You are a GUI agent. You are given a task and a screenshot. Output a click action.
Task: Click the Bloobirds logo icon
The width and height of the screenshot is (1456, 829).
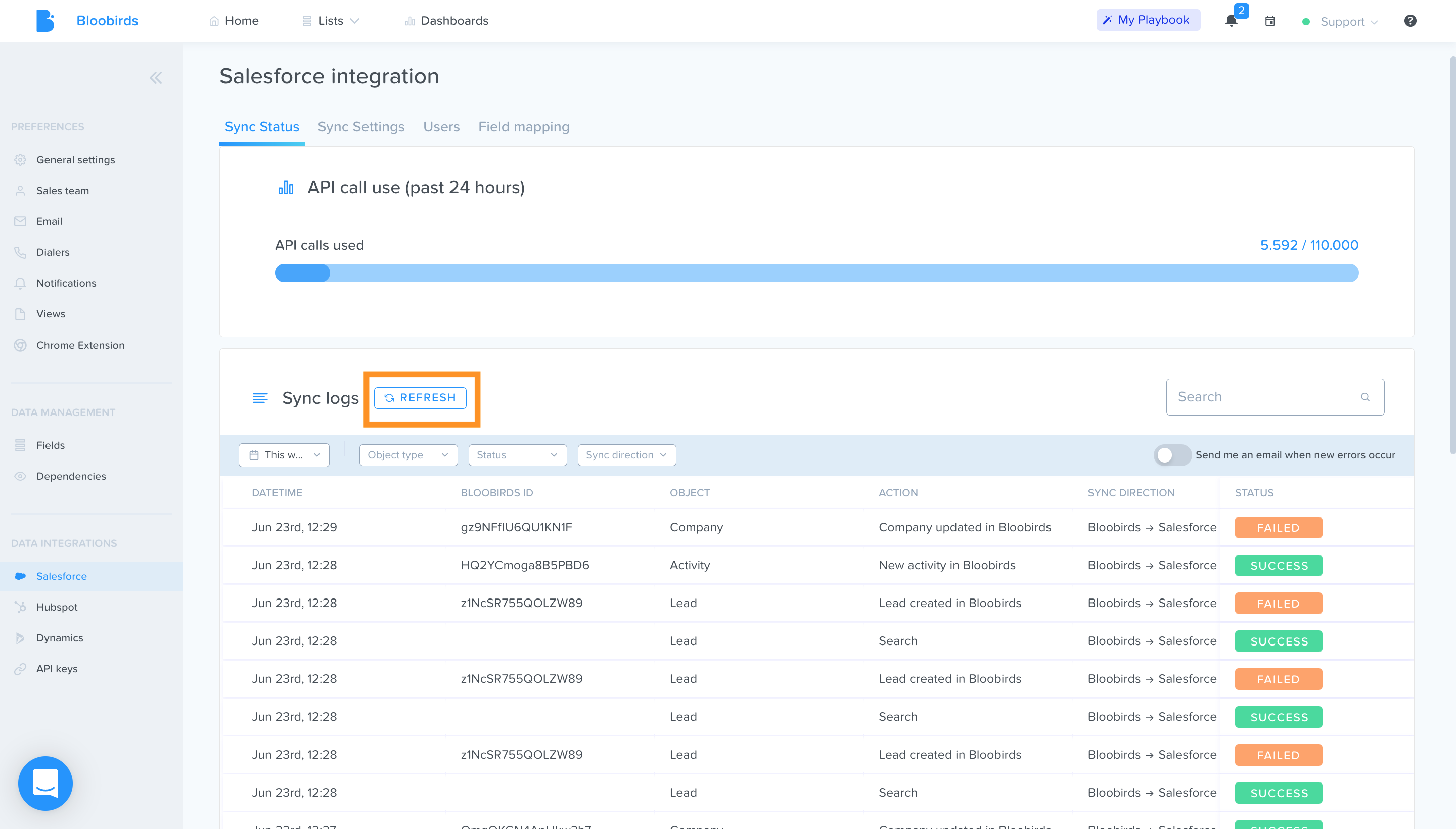coord(45,21)
